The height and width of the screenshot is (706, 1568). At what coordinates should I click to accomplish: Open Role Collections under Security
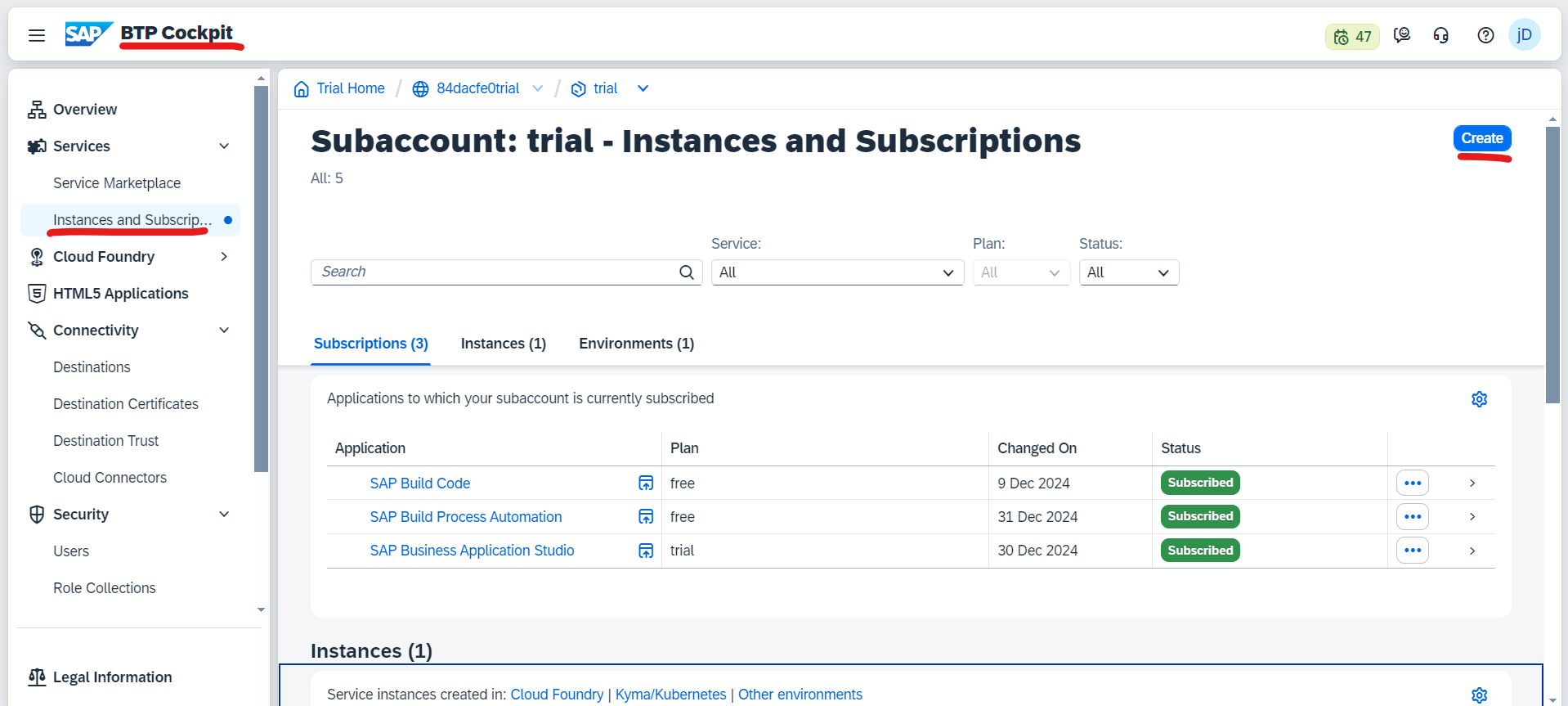pyautogui.click(x=105, y=588)
